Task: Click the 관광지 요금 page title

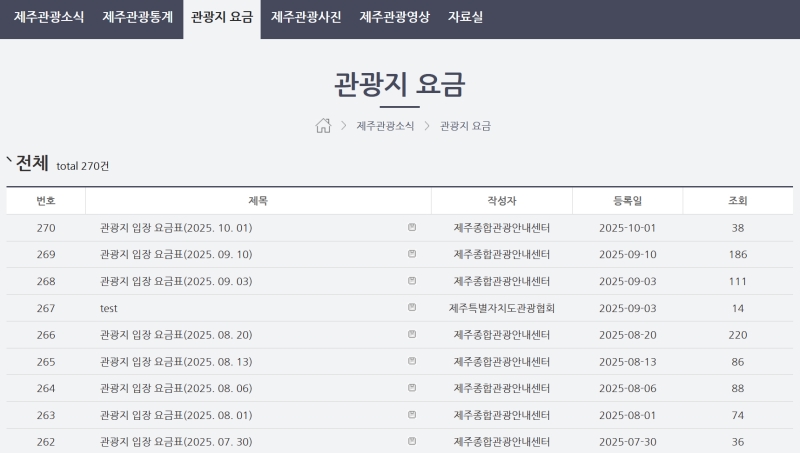Action: [399, 85]
